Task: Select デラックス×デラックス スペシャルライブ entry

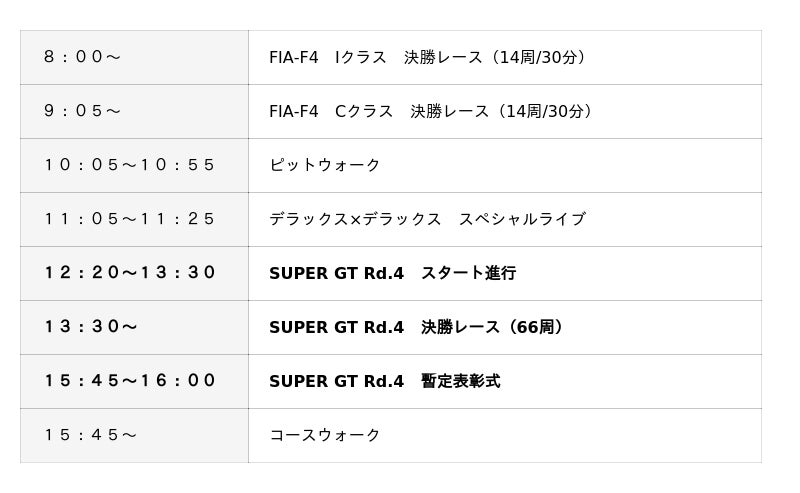Action: (428, 219)
